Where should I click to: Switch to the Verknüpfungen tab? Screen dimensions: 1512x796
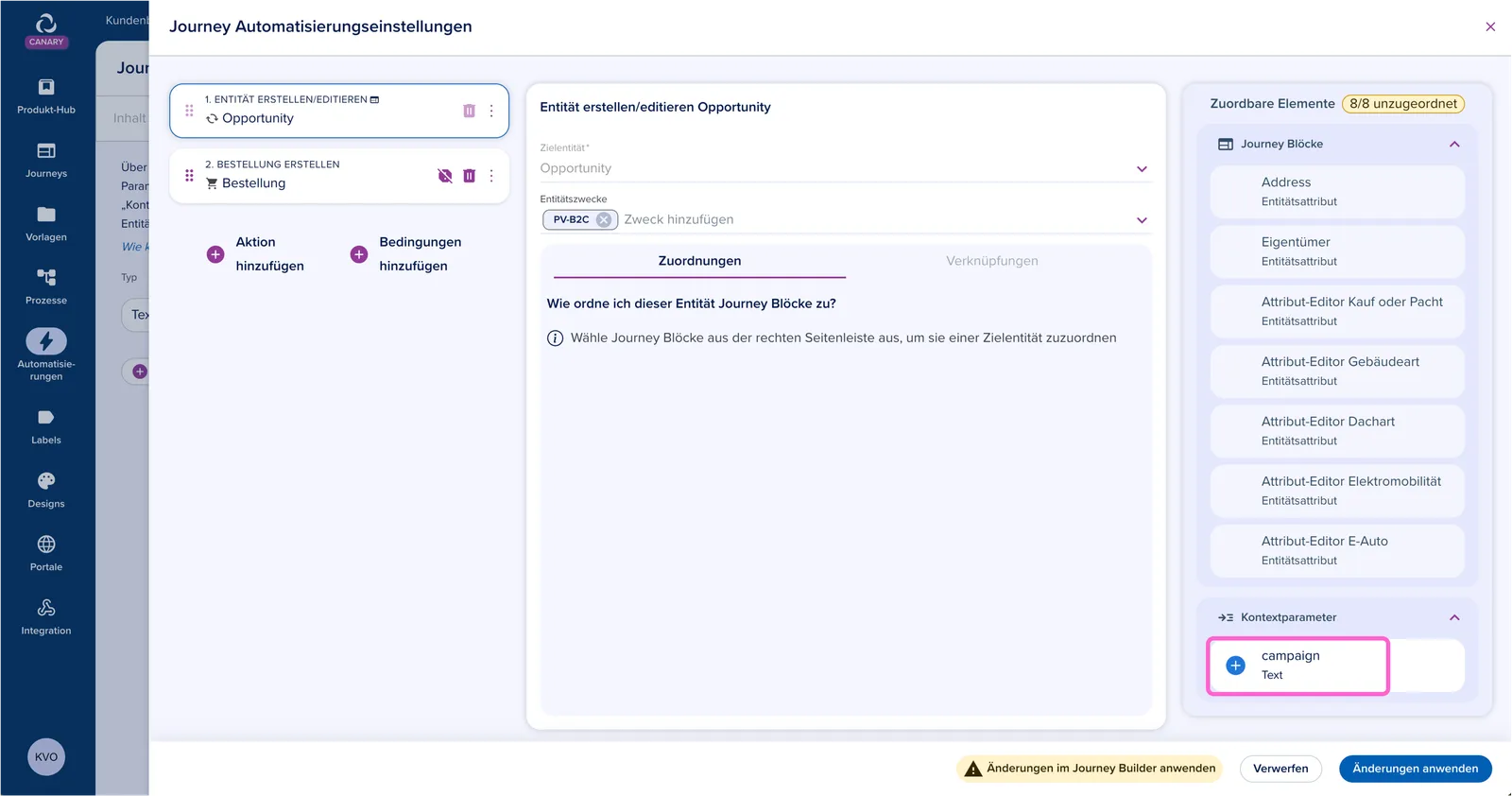tap(992, 261)
